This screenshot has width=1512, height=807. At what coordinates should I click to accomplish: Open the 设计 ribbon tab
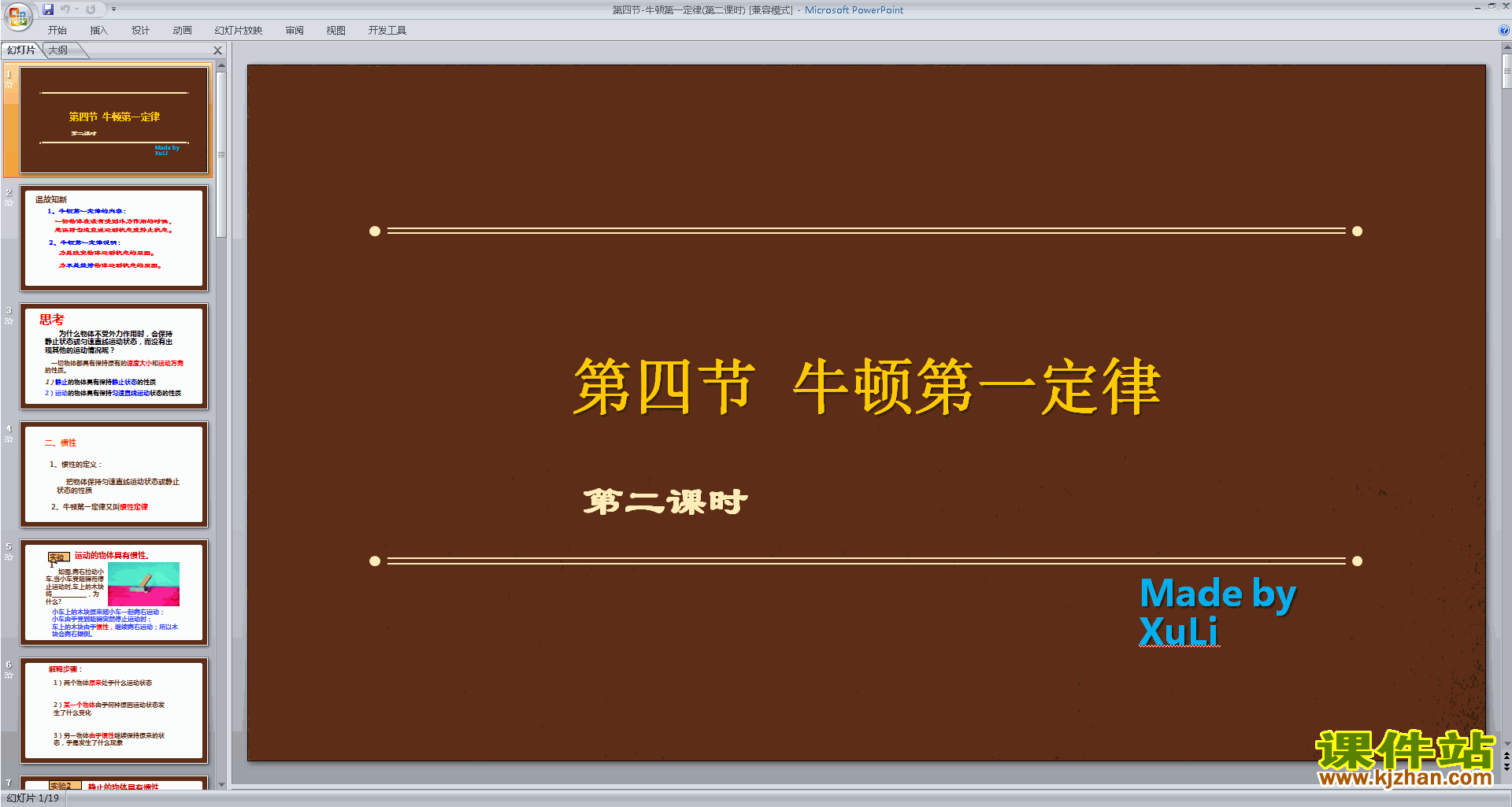[x=140, y=31]
